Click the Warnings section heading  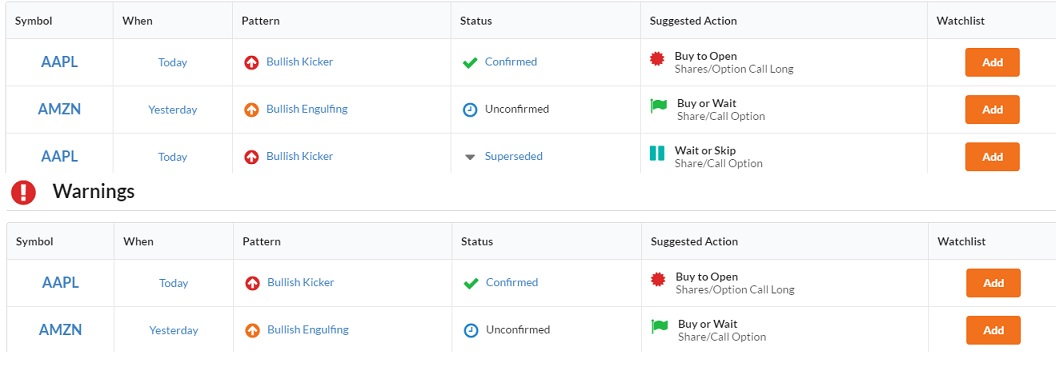pyautogui.click(x=94, y=191)
